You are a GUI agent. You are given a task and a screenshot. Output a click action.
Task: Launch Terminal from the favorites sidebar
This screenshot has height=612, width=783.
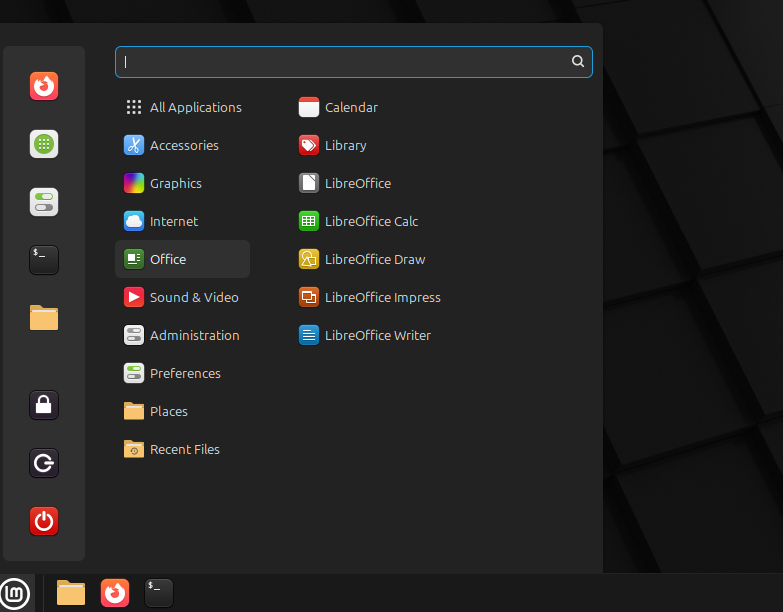pyautogui.click(x=44, y=260)
